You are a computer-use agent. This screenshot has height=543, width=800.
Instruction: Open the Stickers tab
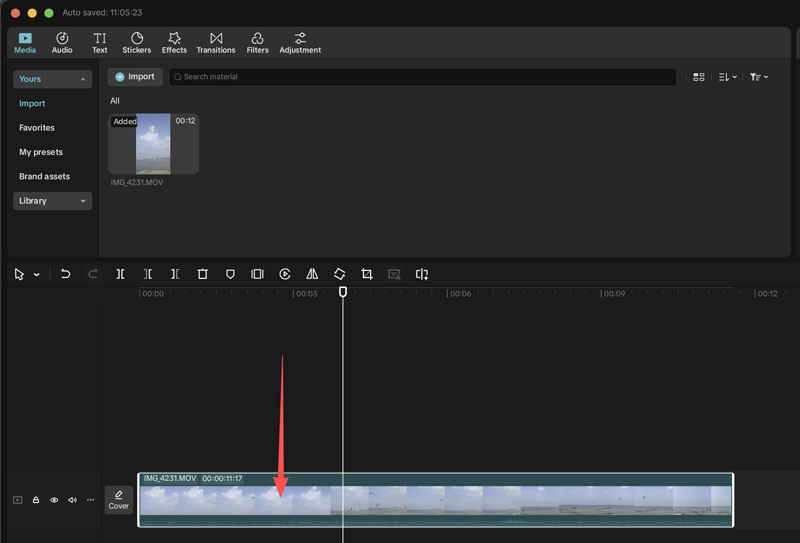click(136, 43)
